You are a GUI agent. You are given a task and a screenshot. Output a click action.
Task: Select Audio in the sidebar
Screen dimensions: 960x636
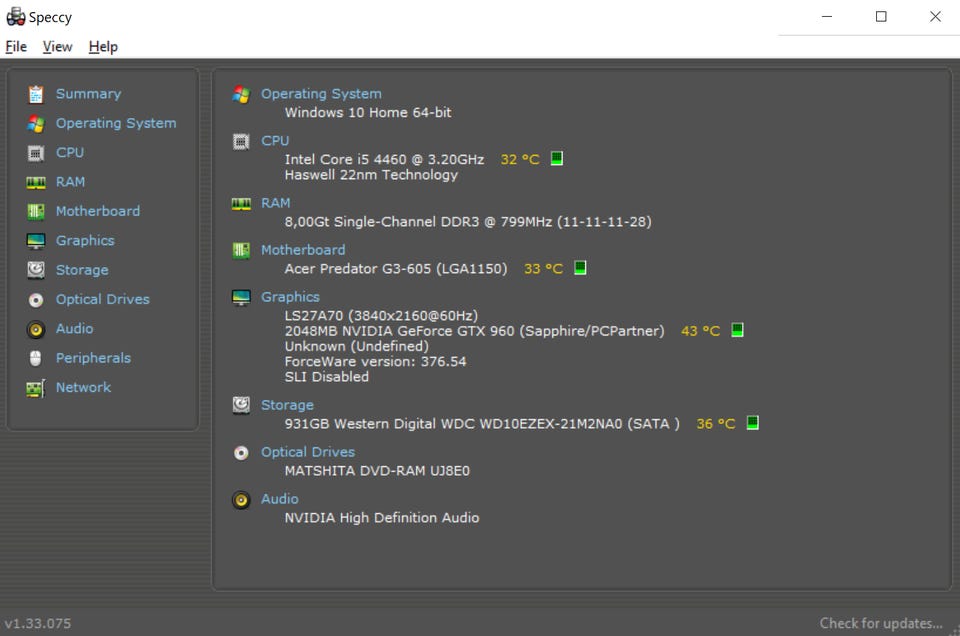pos(75,329)
